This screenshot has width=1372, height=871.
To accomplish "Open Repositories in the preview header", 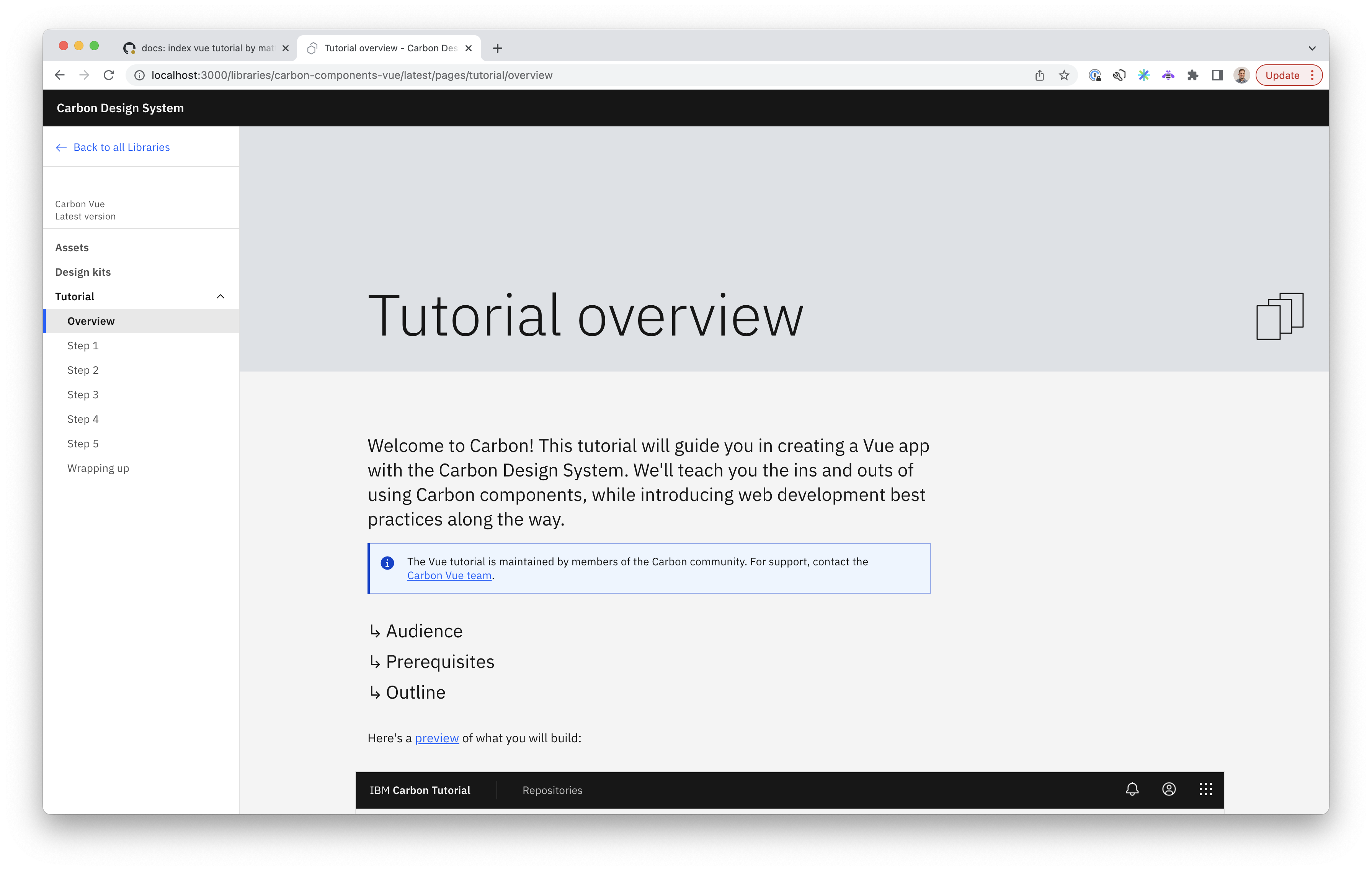I will (552, 790).
